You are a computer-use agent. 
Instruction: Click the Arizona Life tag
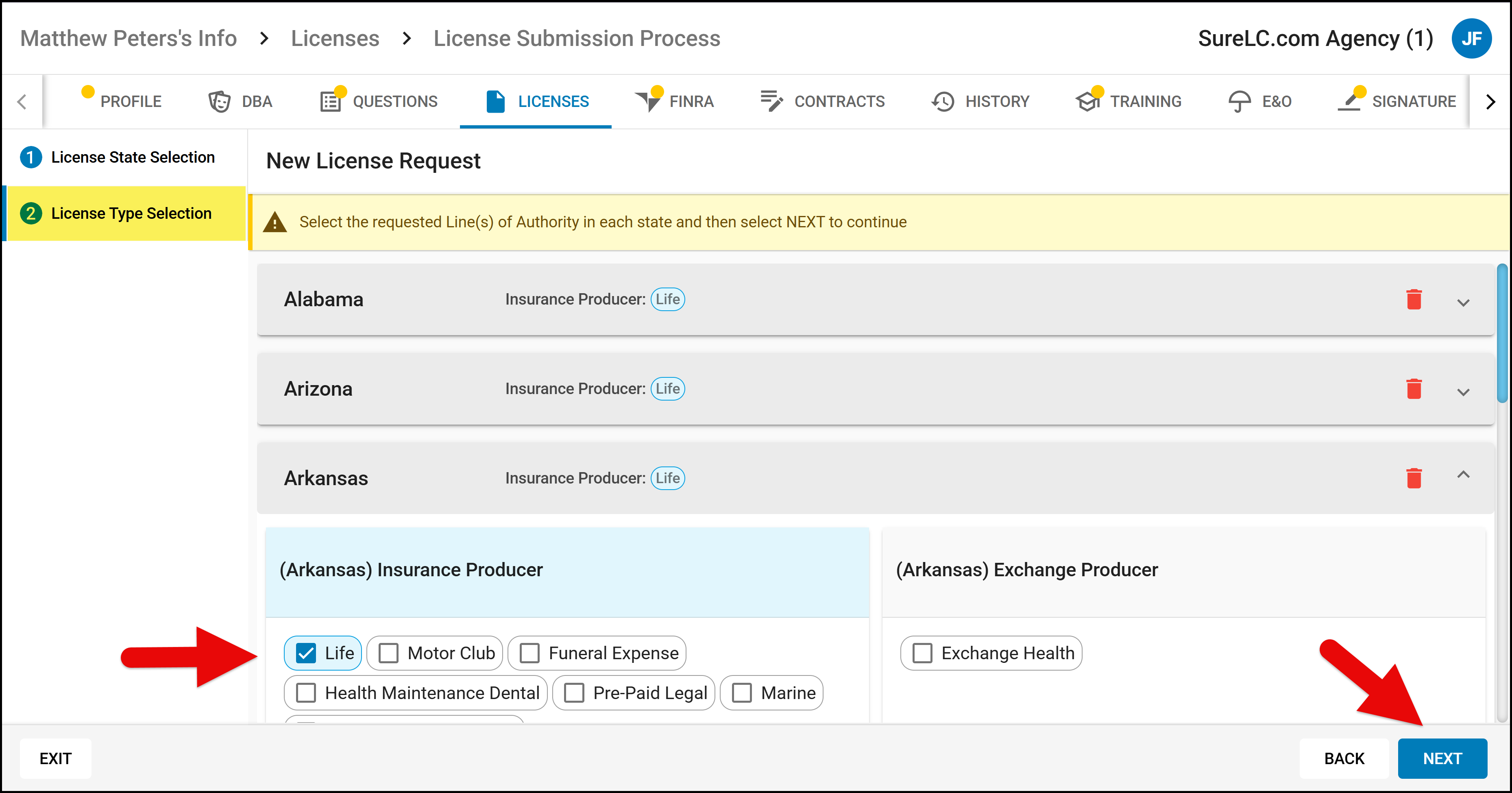tap(668, 389)
